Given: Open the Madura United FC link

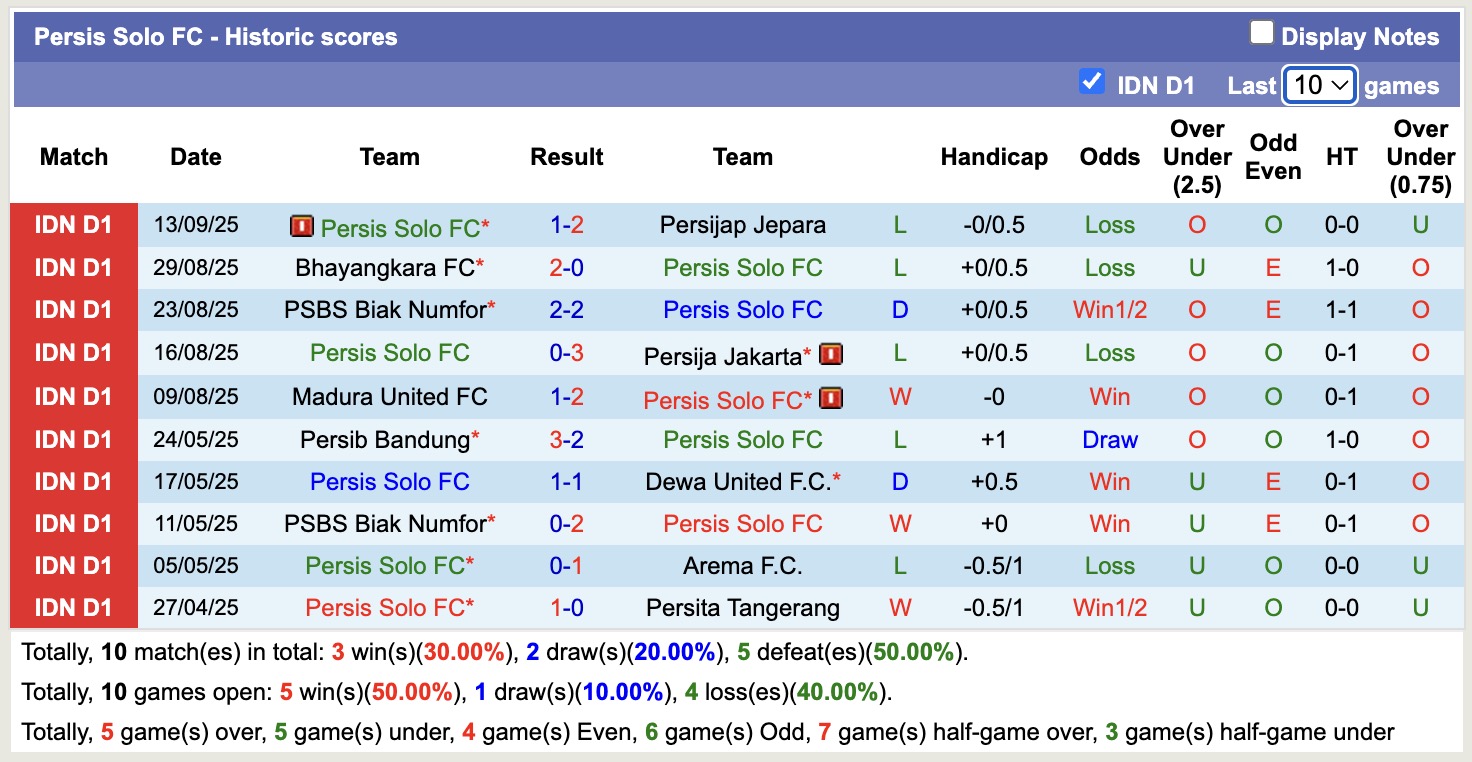Looking at the screenshot, I should click(x=389, y=396).
